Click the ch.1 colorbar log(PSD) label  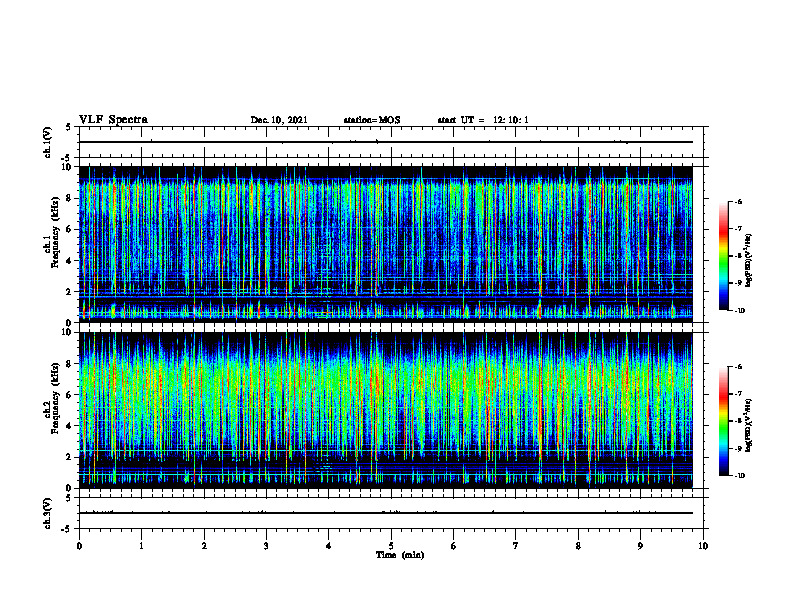pyautogui.click(x=749, y=261)
